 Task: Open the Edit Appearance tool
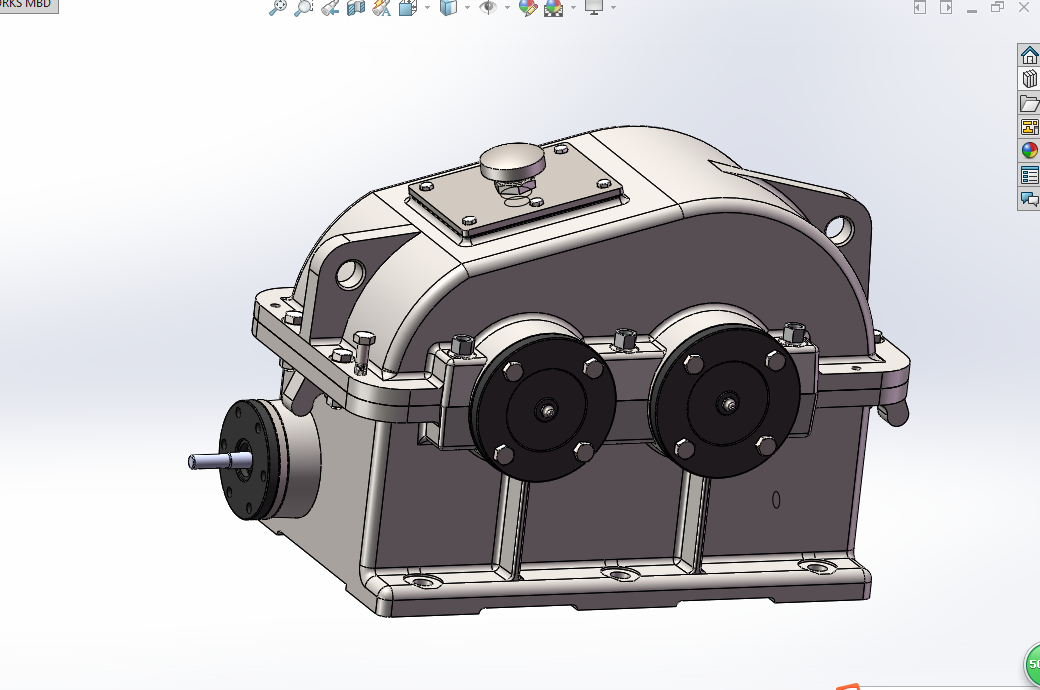click(528, 7)
